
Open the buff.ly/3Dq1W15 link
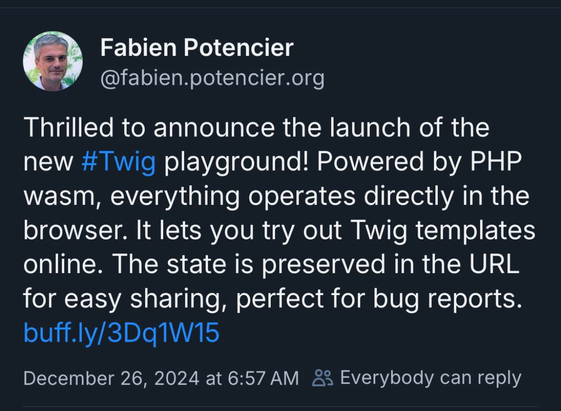(121, 333)
